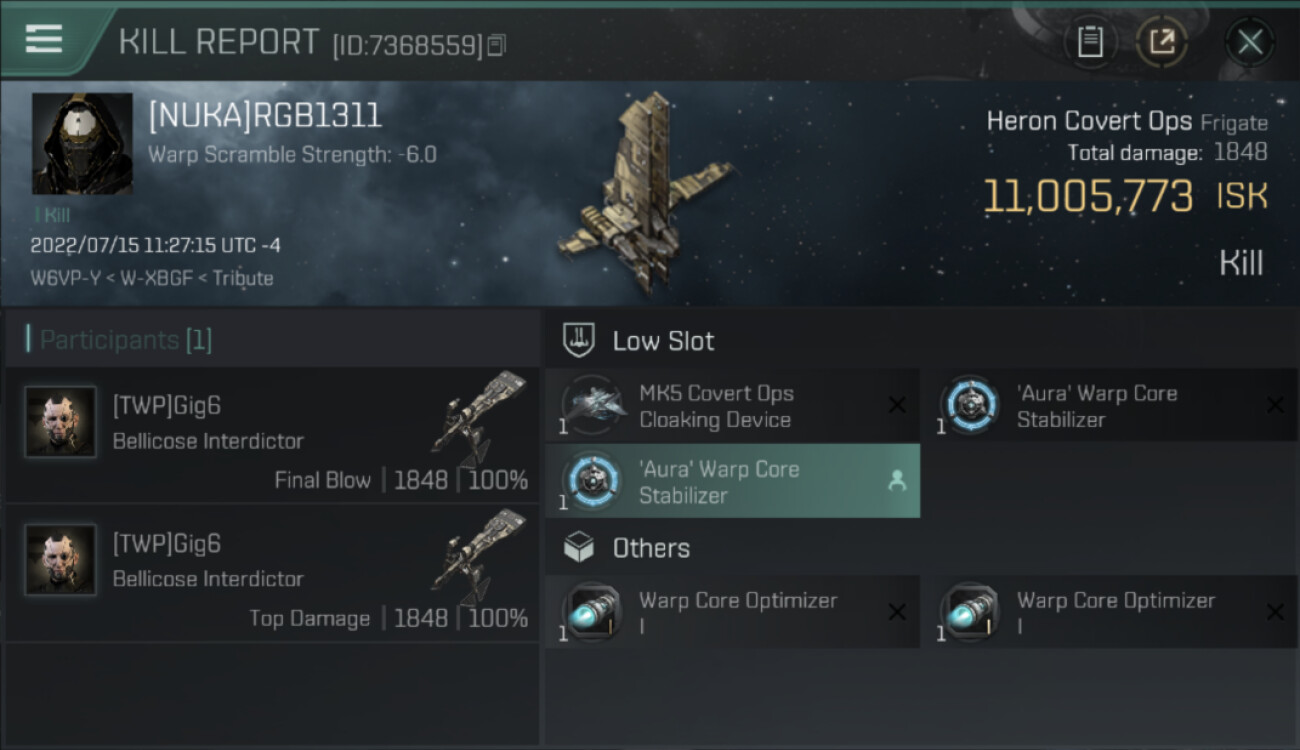
Task: View RGB1311 pilot portrait
Action: coord(82,144)
